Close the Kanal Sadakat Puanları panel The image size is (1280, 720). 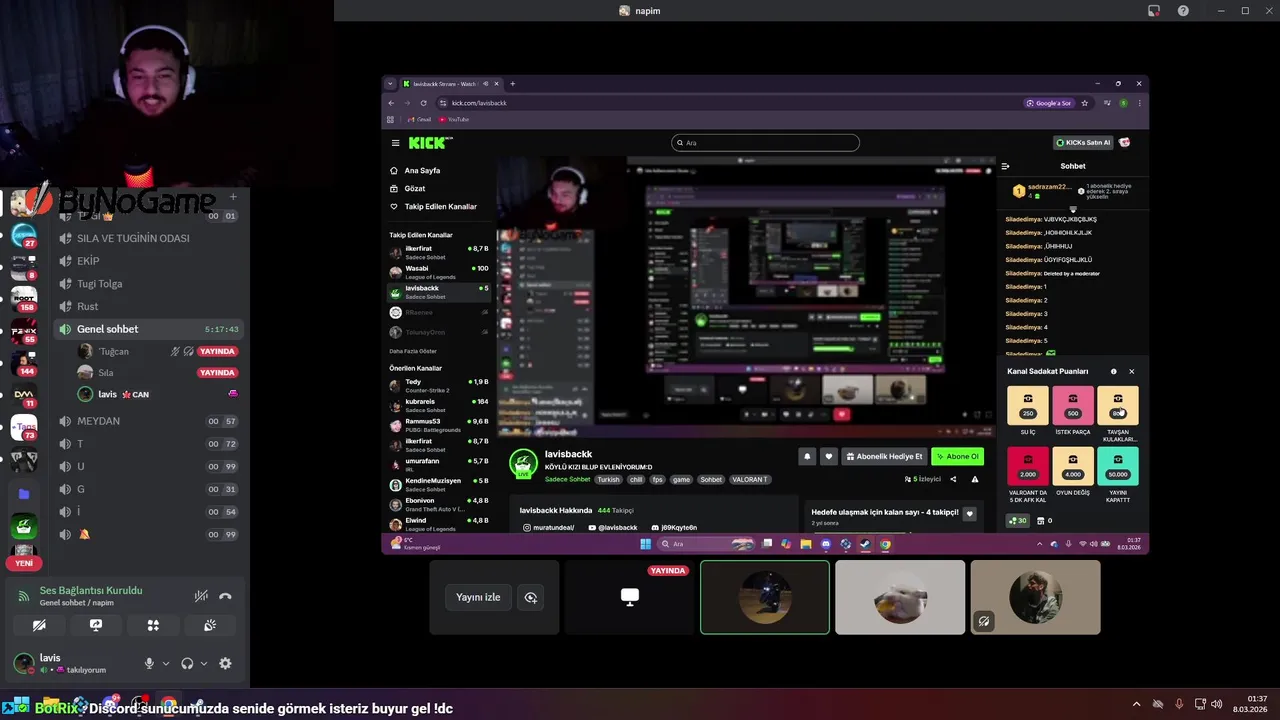pos(1132,372)
